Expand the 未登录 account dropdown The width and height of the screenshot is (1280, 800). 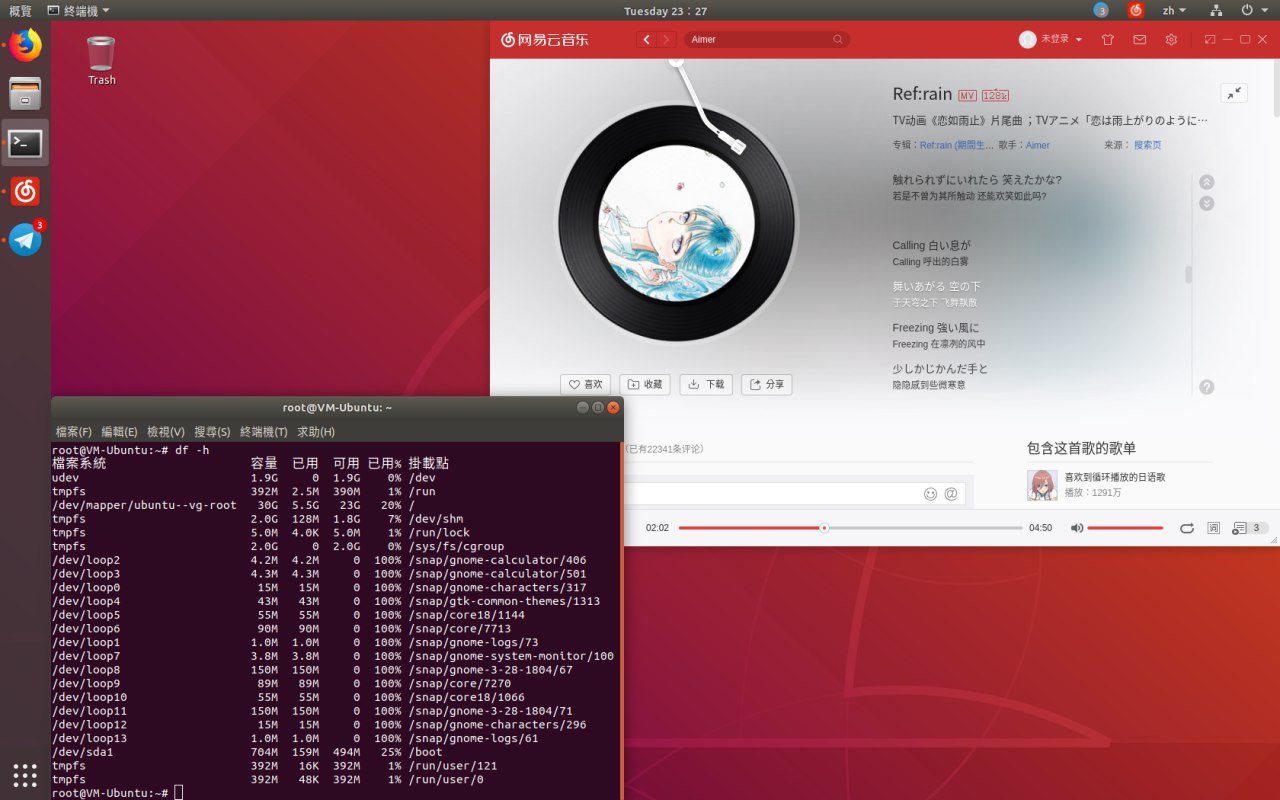point(1062,40)
